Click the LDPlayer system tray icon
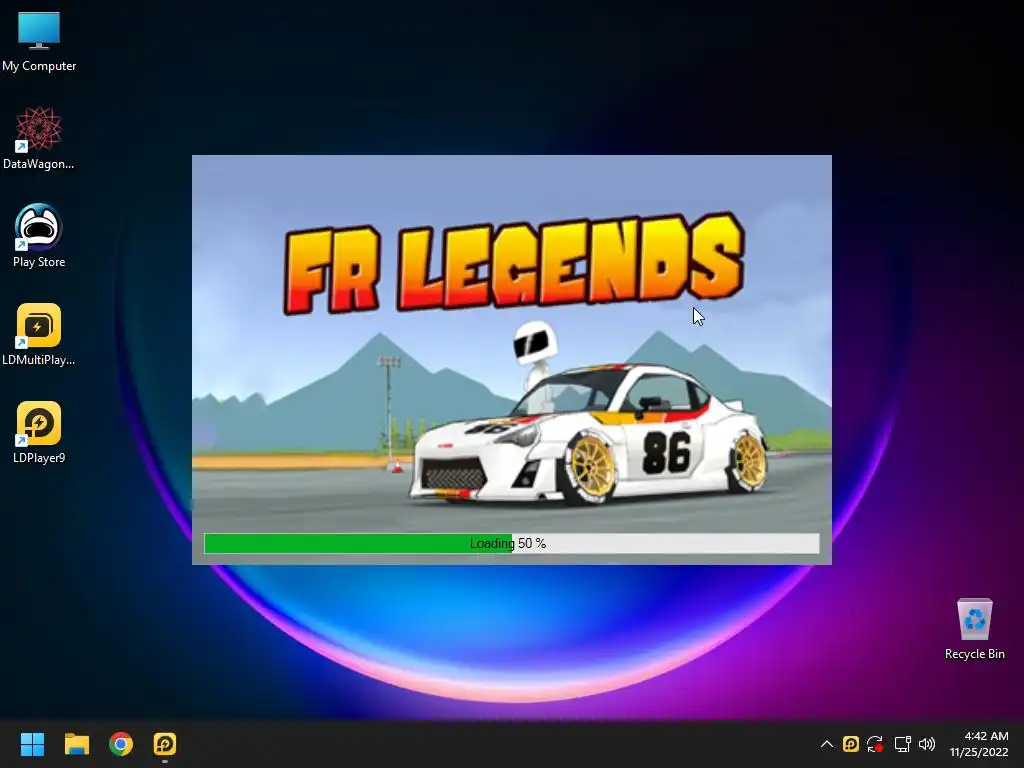The height and width of the screenshot is (768, 1024). [850, 744]
